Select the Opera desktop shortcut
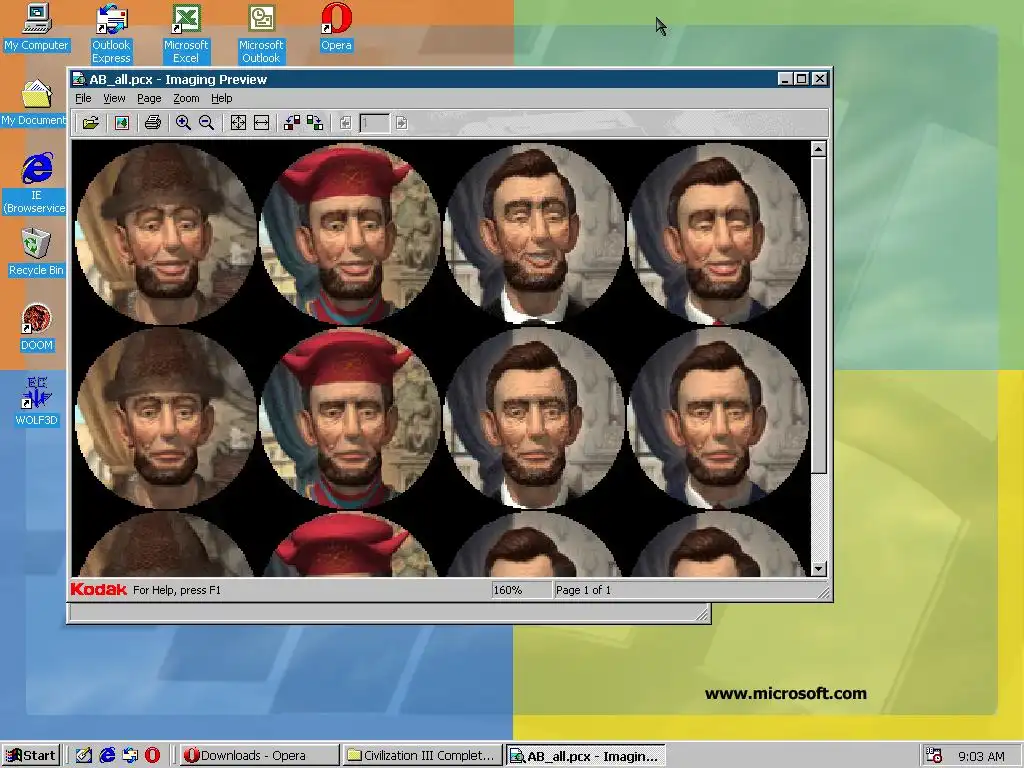1024x768 pixels. coord(336,27)
